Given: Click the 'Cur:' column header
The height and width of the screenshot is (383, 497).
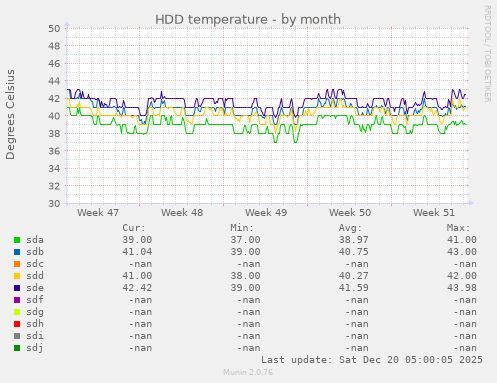Looking at the screenshot, I should click(134, 228).
